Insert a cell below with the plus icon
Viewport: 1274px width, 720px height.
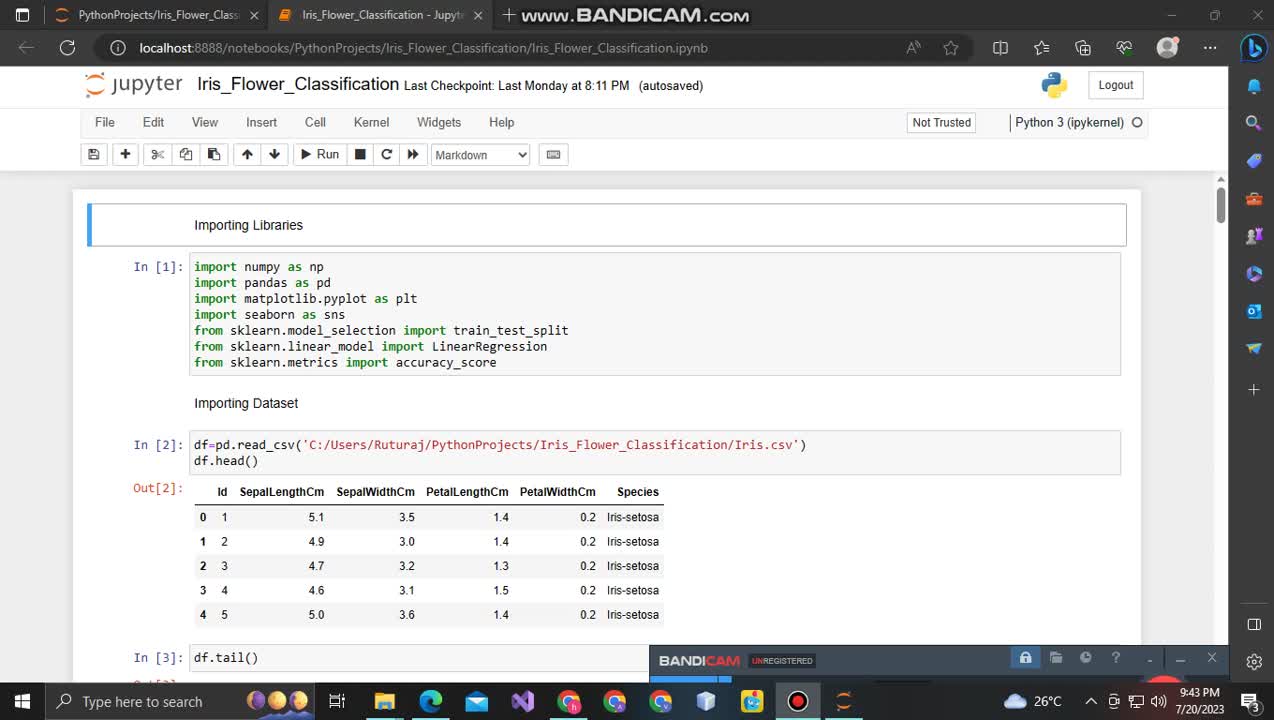click(x=125, y=154)
